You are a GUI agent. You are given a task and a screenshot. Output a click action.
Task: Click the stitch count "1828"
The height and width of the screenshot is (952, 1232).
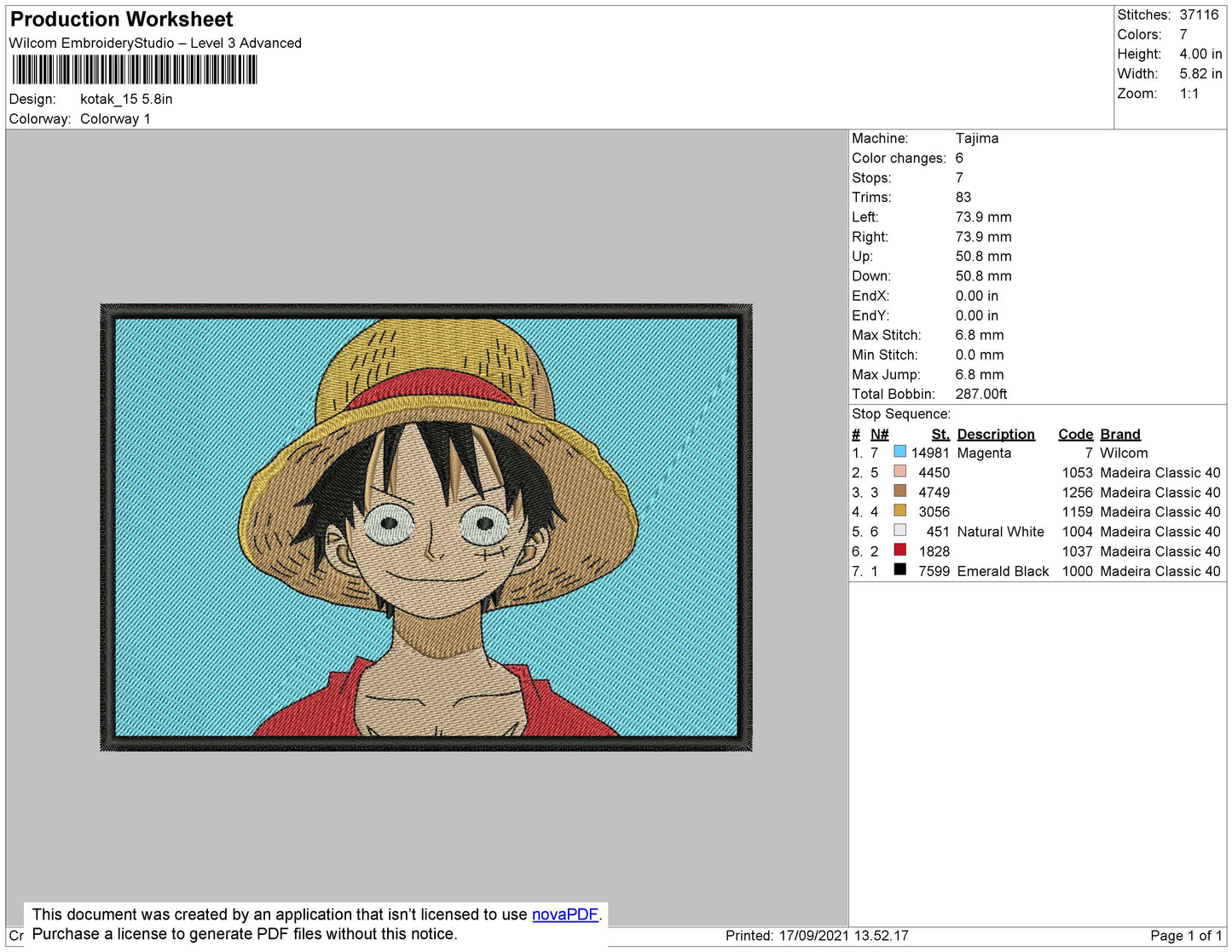coord(934,552)
